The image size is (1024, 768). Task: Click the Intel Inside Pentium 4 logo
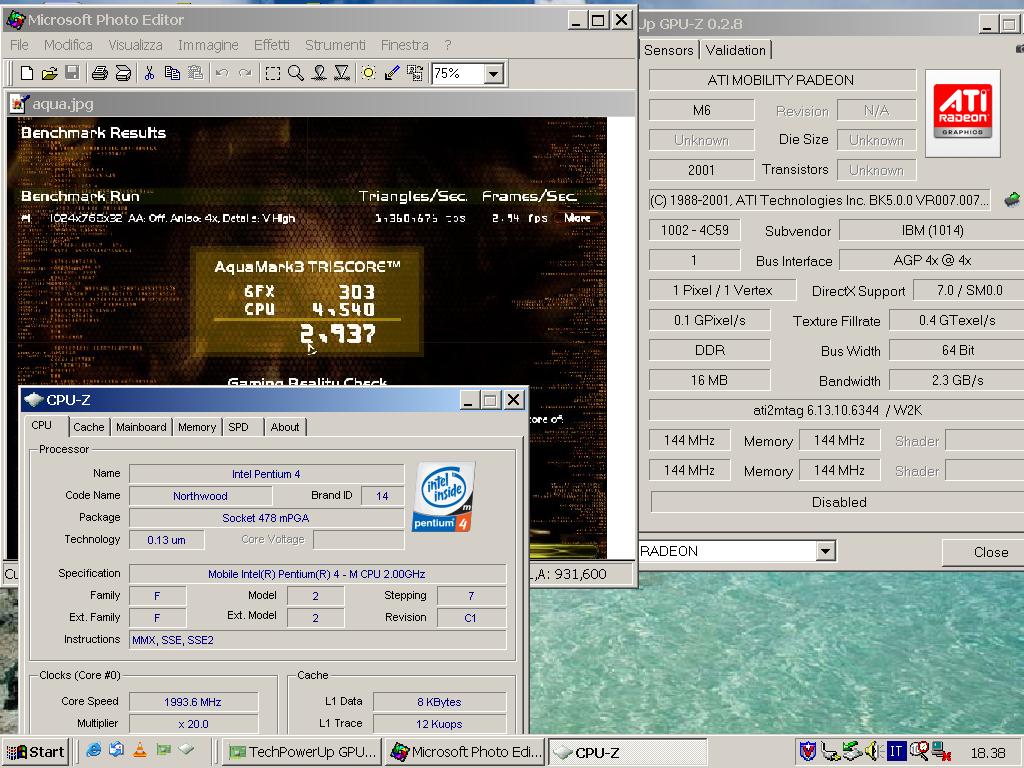coord(443,496)
